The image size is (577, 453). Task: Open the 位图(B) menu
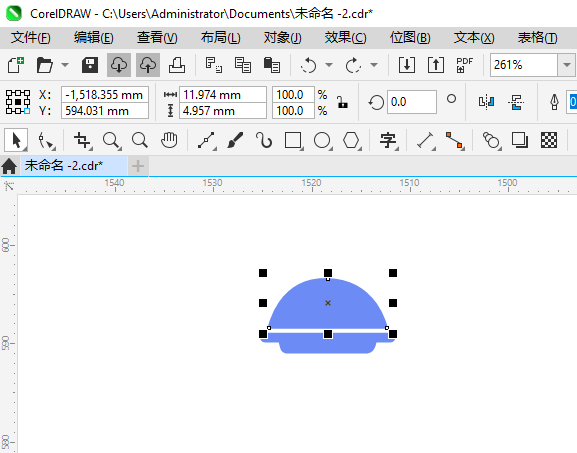click(x=410, y=38)
